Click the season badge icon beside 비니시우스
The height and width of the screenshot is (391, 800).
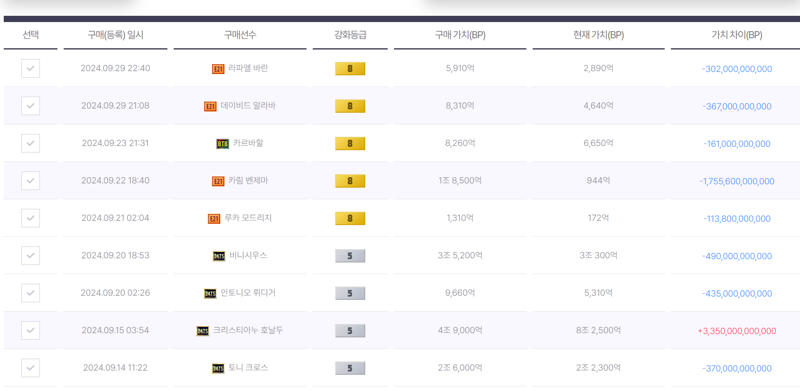[x=219, y=256]
